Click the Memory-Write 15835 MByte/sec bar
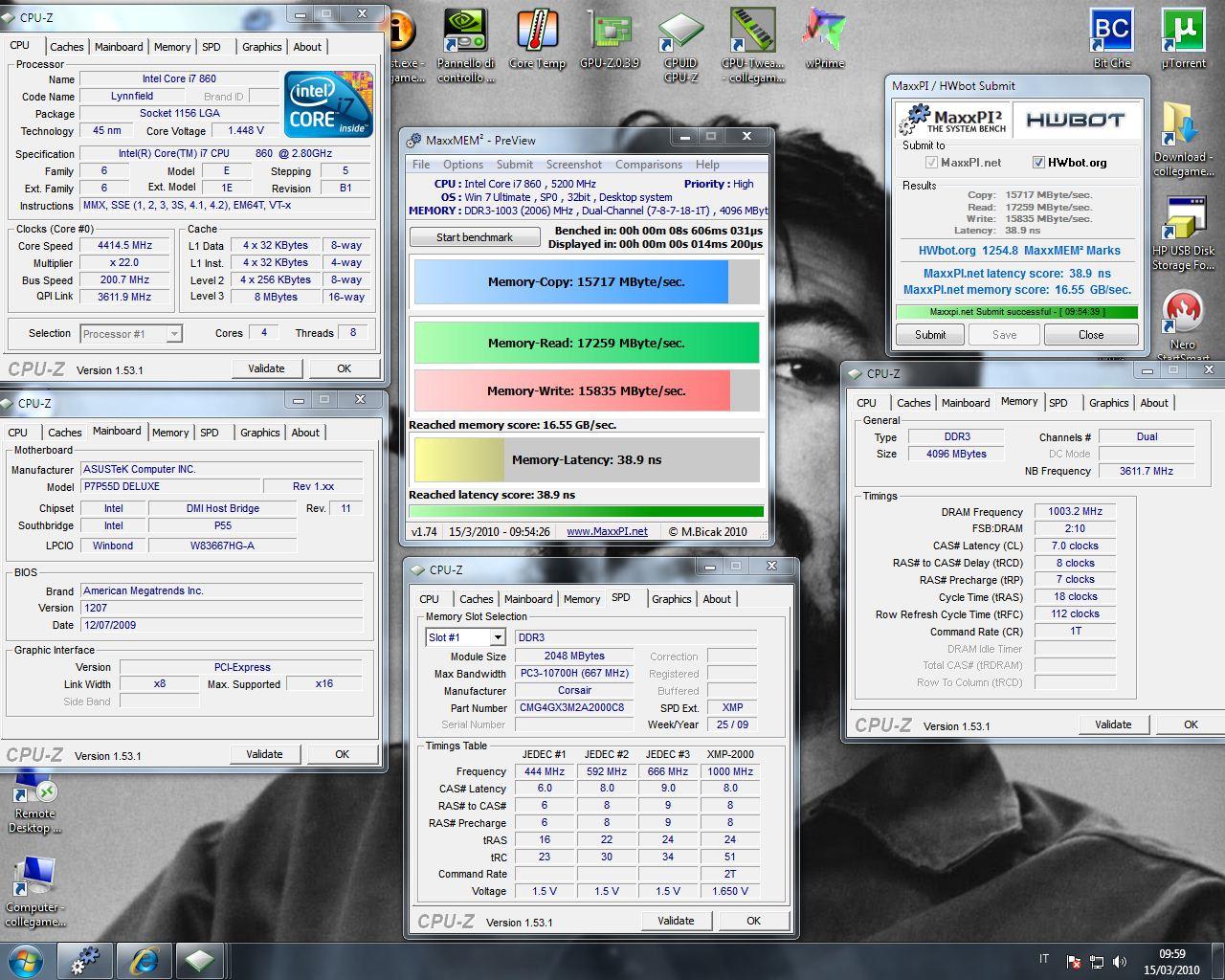This screenshot has height=980, width=1225. pyautogui.click(x=587, y=390)
